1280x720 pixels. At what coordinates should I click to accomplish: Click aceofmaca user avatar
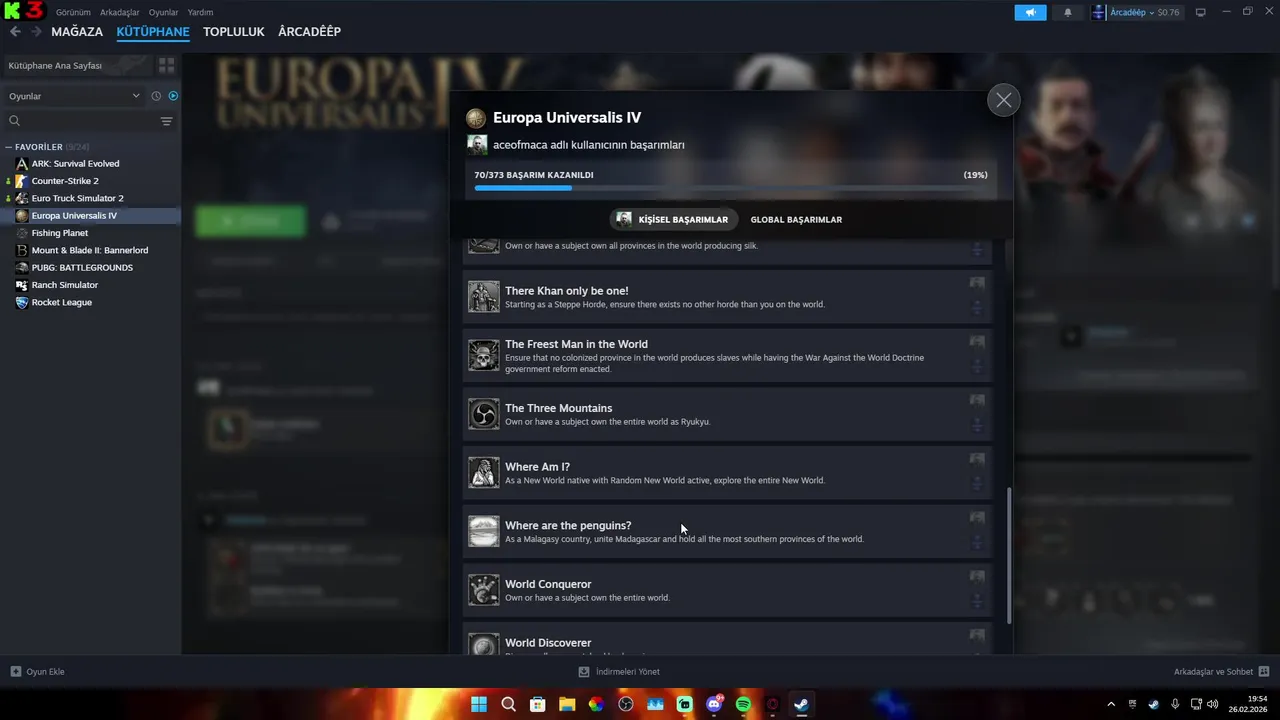(x=477, y=145)
